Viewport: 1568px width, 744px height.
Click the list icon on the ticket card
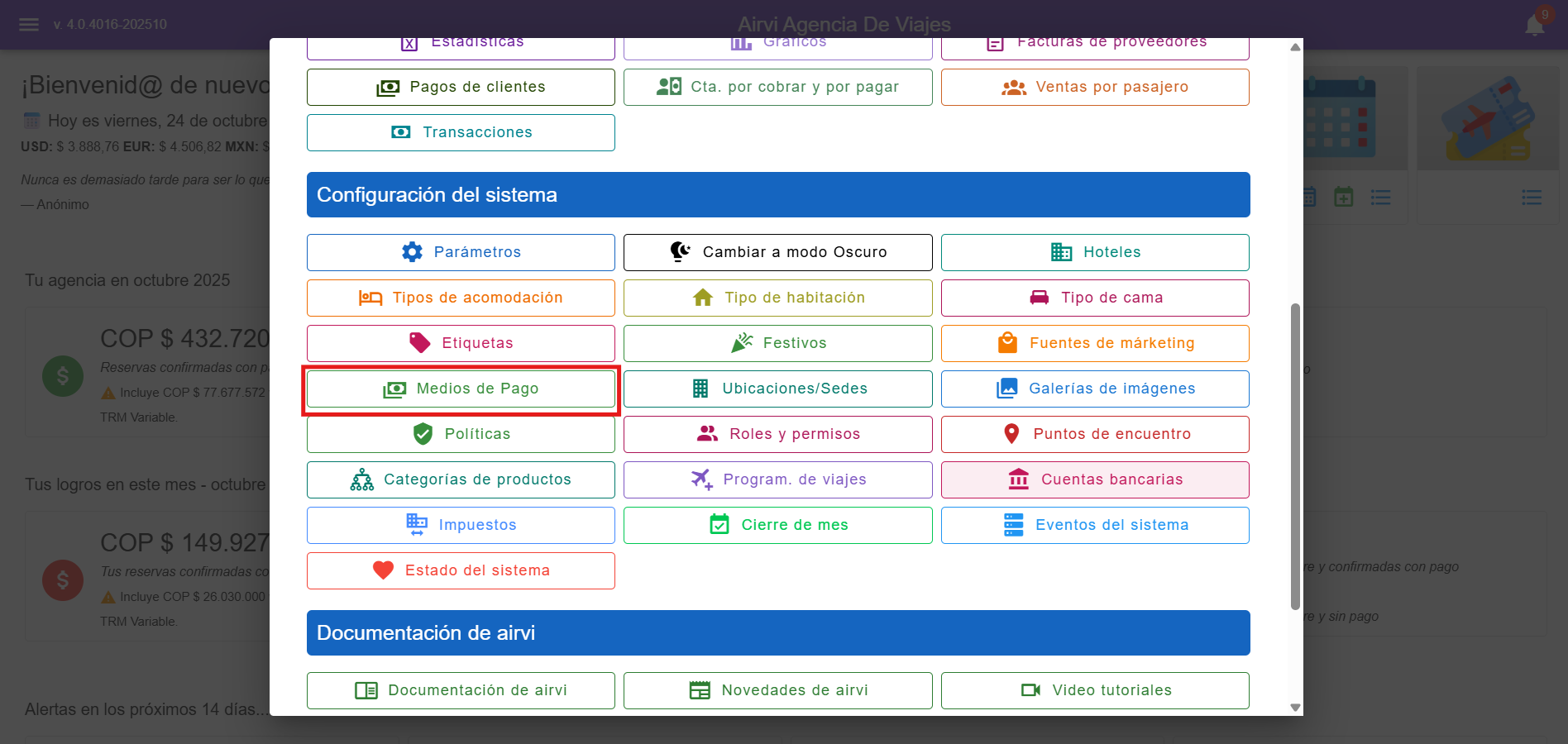[1531, 198]
